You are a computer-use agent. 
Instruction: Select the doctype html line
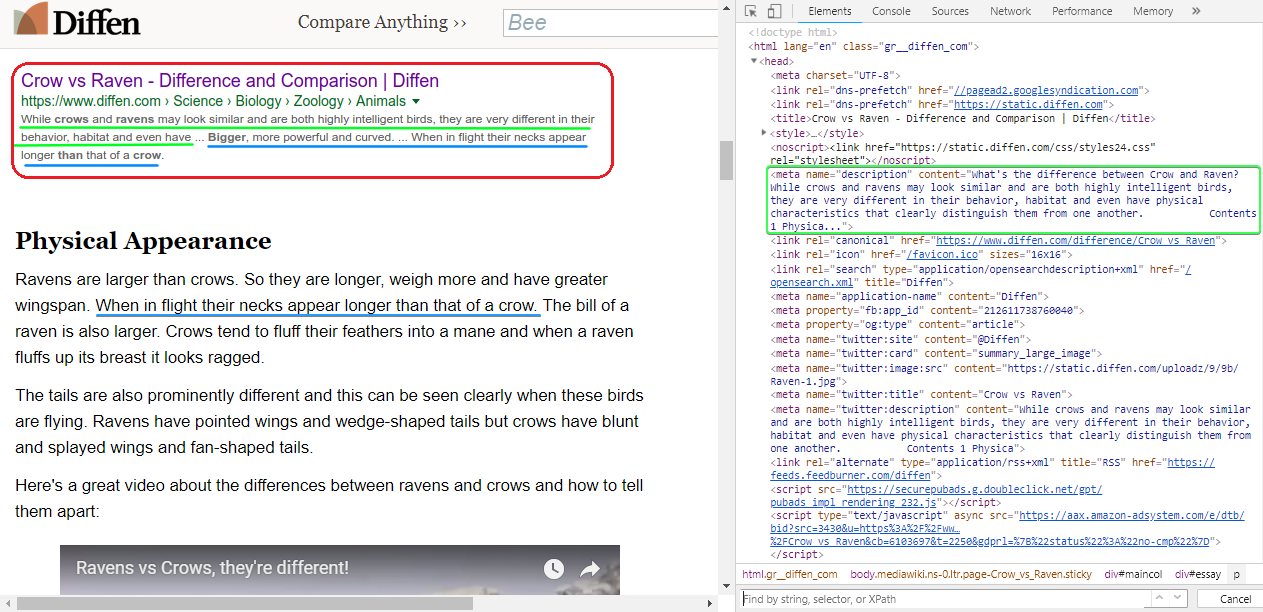[x=795, y=32]
